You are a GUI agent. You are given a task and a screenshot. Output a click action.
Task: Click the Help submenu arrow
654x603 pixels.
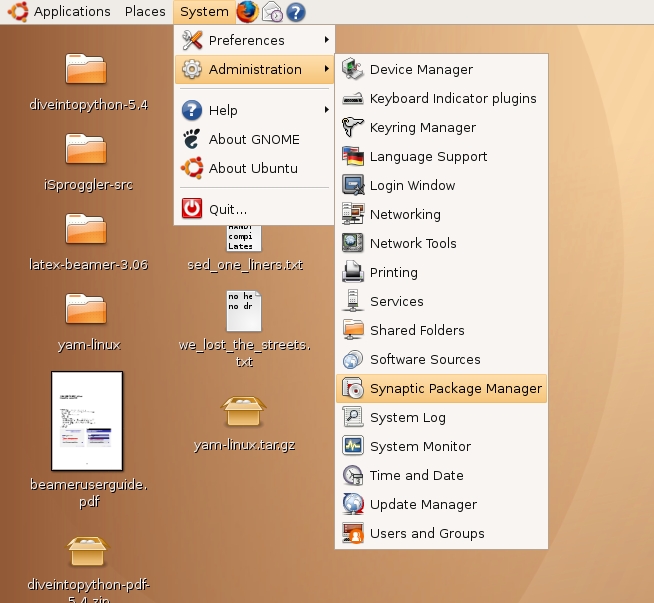(x=327, y=109)
